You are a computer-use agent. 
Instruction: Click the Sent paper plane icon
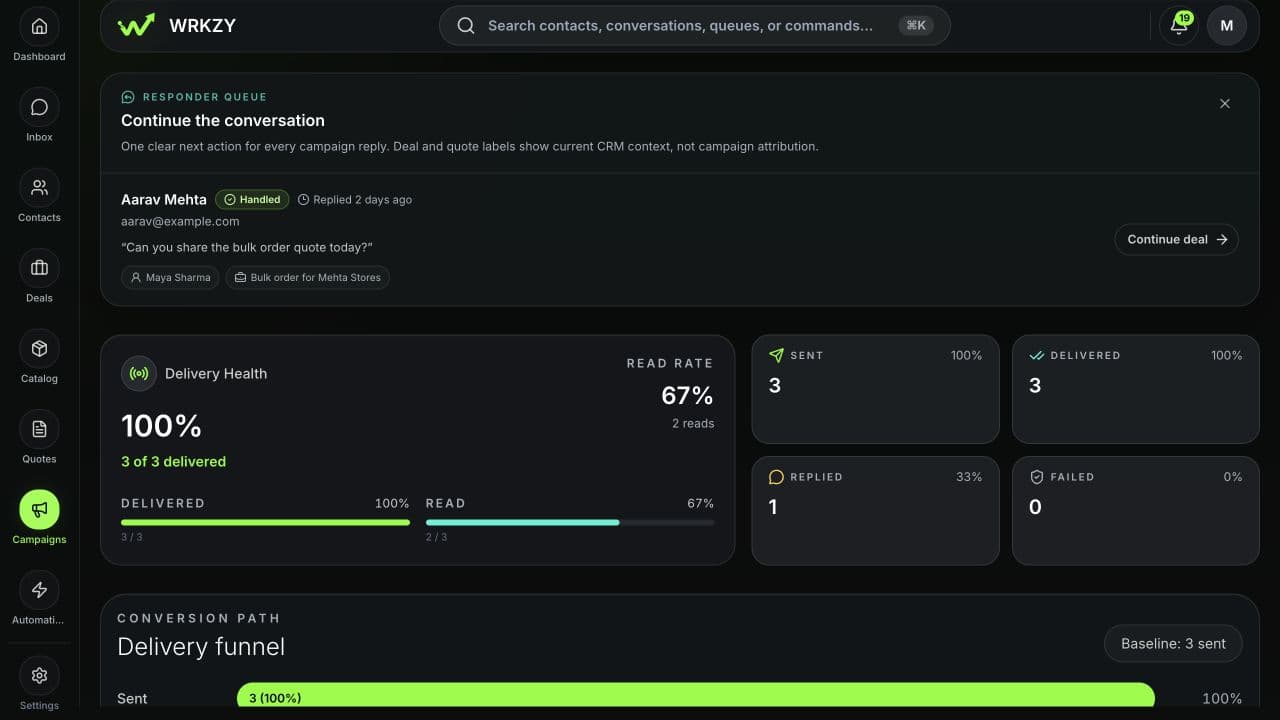click(776, 355)
